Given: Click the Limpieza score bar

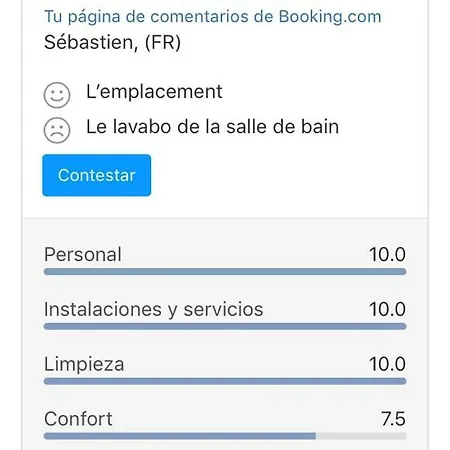Looking at the screenshot, I should 225,381.
